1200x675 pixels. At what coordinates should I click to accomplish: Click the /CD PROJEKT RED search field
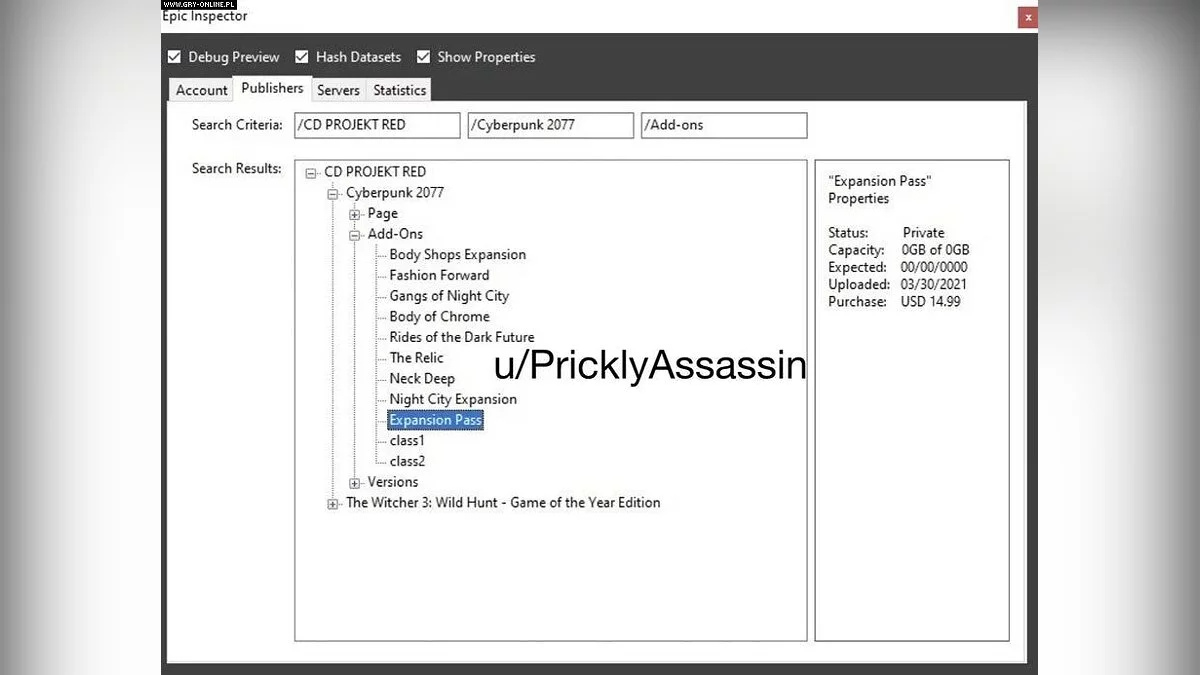[x=378, y=125]
